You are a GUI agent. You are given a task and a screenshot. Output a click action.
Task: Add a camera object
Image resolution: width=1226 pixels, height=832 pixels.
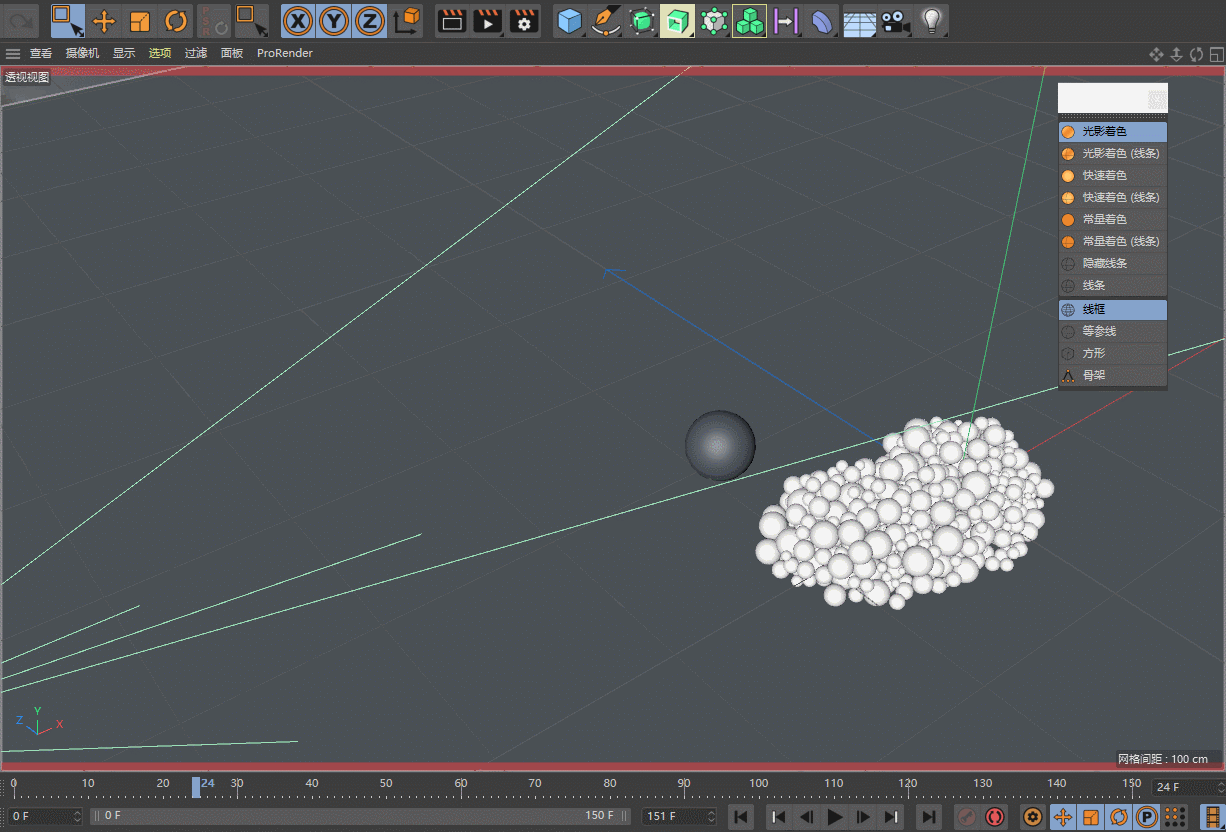(895, 20)
